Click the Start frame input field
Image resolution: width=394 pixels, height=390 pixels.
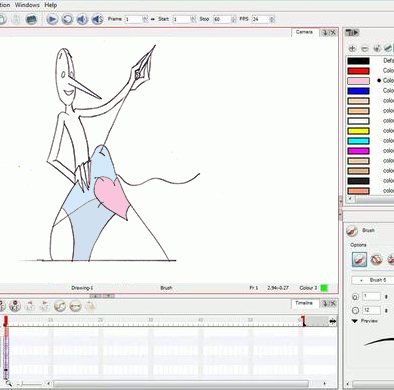(181, 19)
